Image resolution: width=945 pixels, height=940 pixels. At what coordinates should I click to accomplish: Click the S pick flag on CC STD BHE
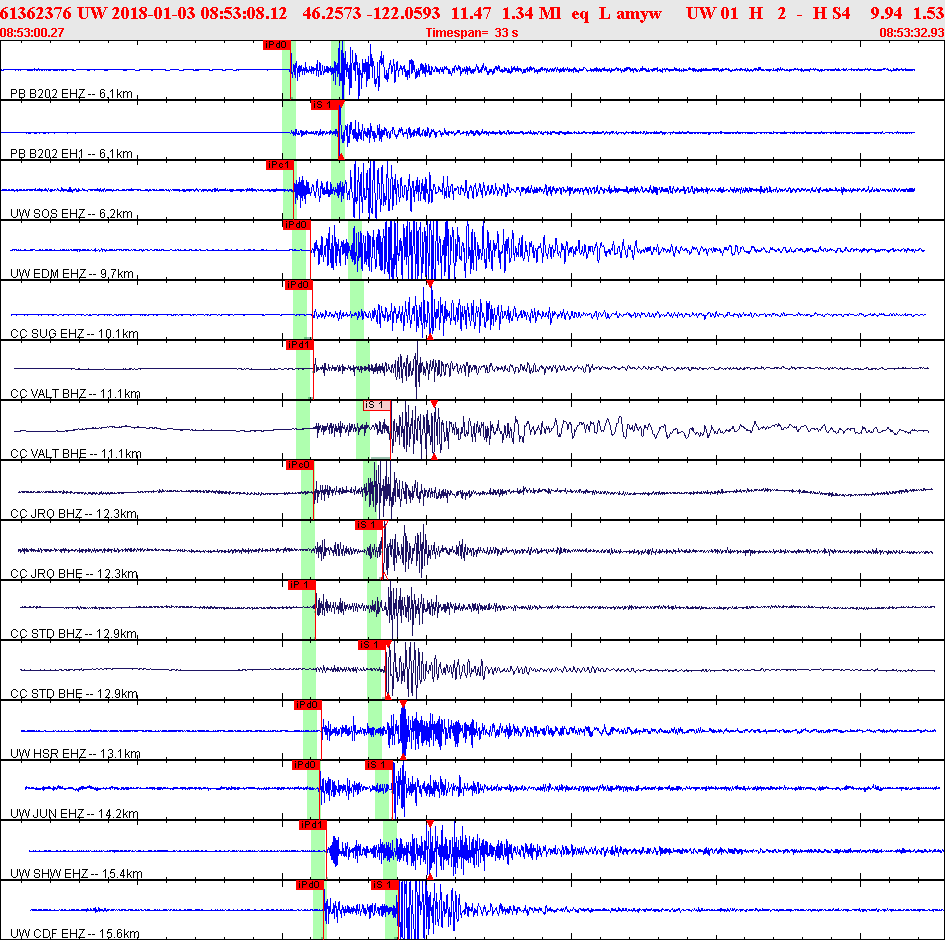[371, 645]
